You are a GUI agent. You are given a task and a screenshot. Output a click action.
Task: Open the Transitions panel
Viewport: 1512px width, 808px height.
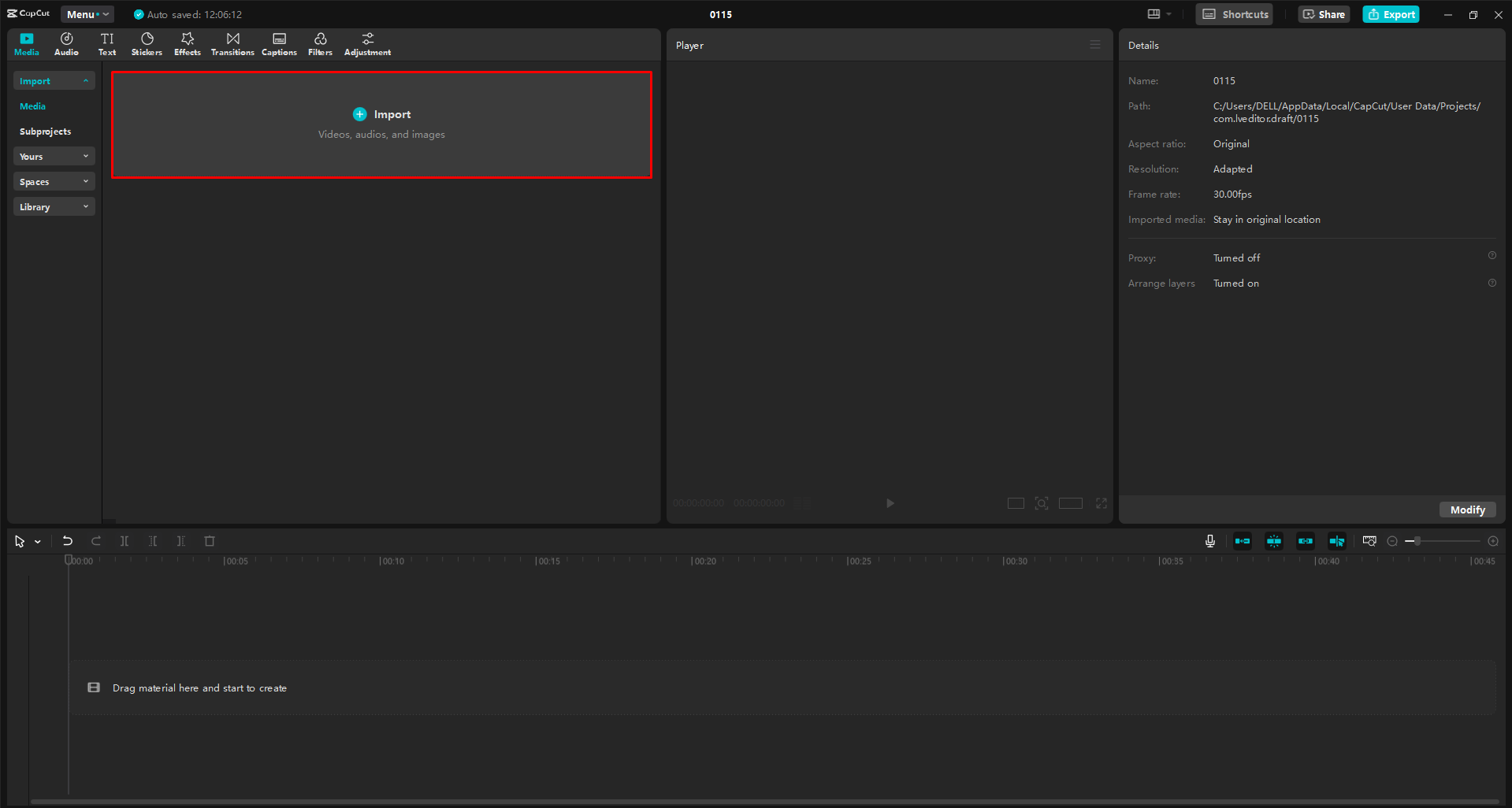click(x=232, y=43)
